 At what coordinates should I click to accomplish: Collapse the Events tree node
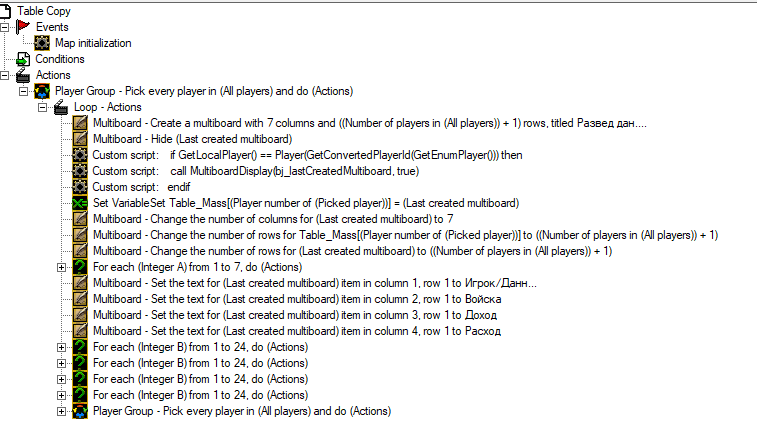6,27
